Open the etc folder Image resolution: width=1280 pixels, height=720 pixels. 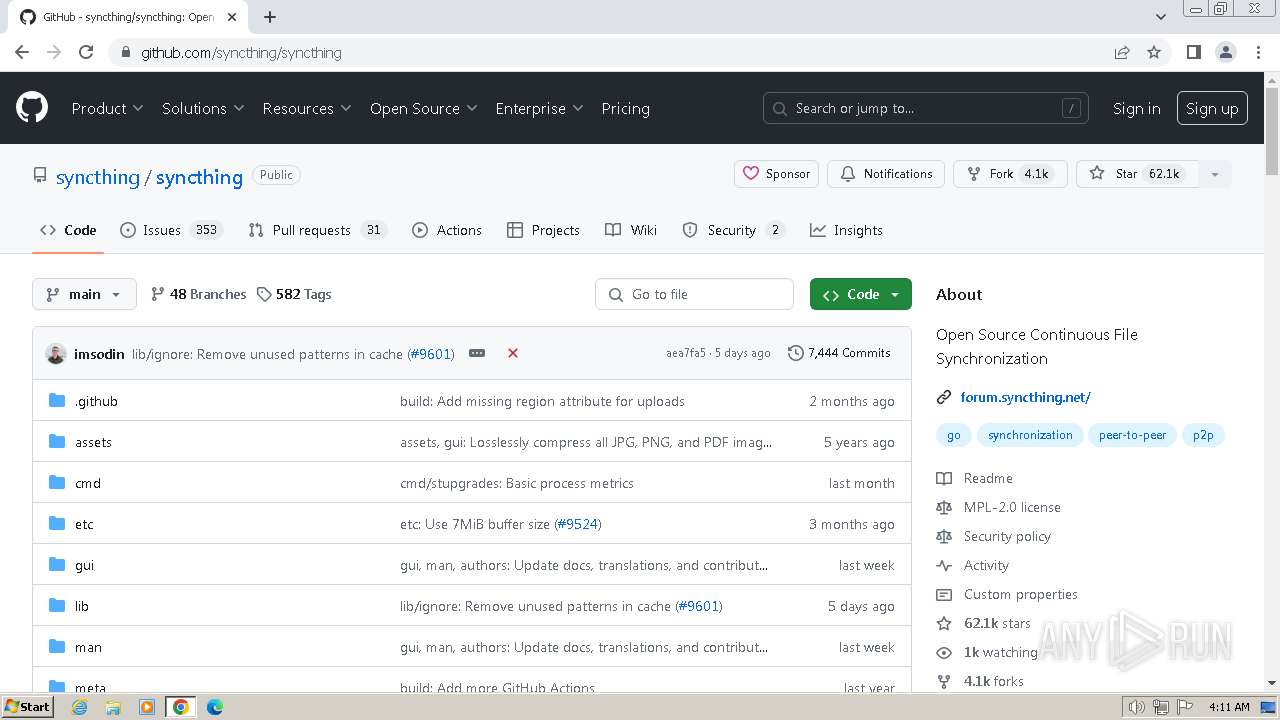(84, 524)
